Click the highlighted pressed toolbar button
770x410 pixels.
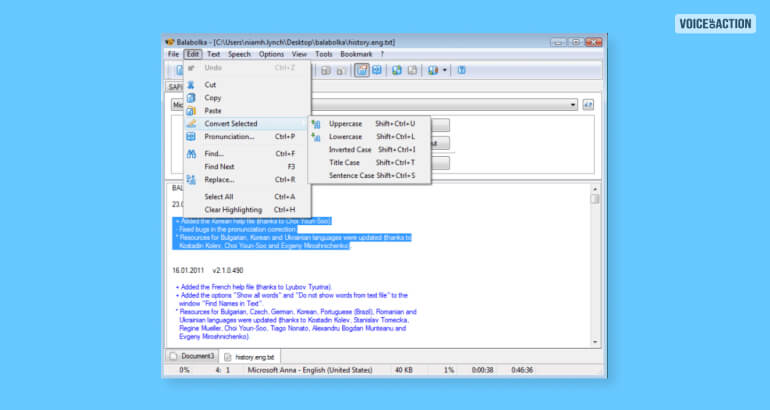[x=362, y=70]
